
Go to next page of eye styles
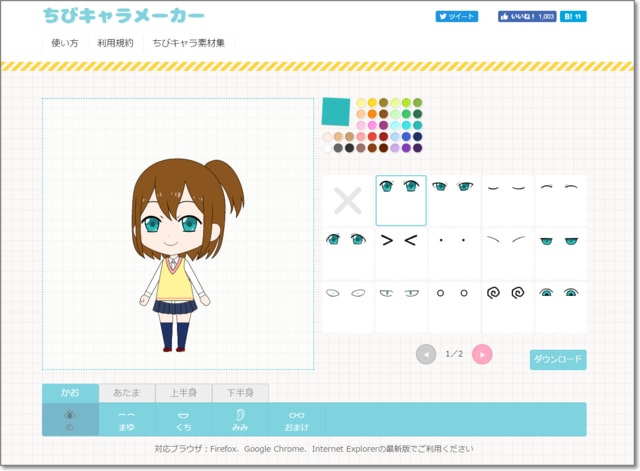pos(482,354)
